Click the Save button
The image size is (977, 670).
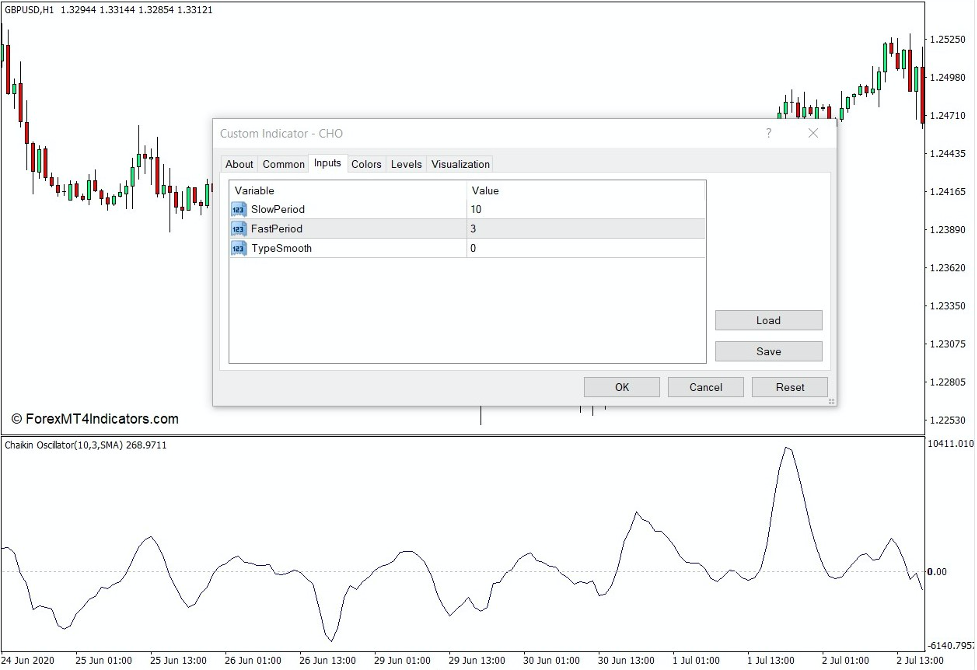(x=768, y=351)
